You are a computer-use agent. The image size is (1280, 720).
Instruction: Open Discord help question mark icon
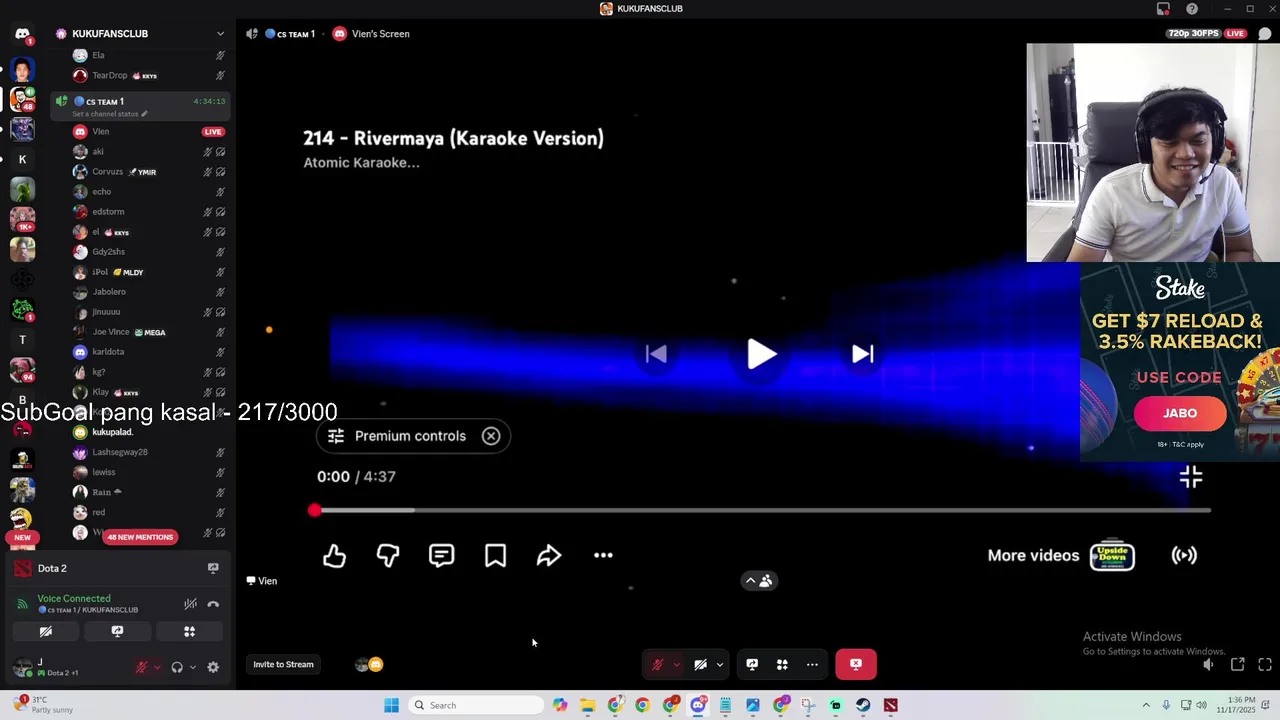click(x=1192, y=9)
